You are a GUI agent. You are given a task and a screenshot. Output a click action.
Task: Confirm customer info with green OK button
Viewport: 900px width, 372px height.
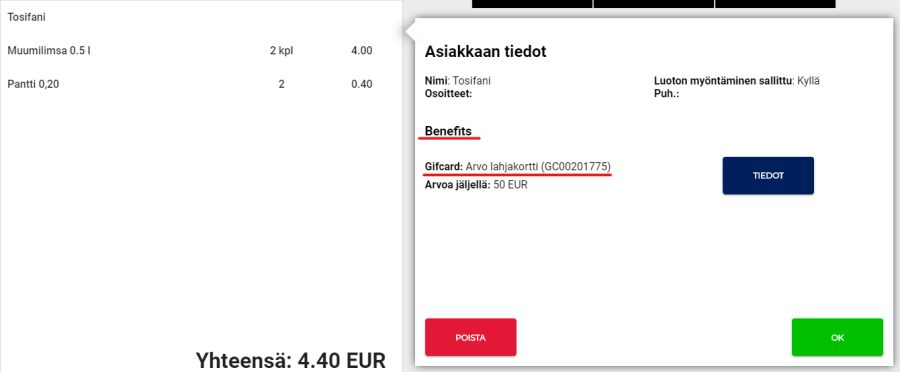coord(837,338)
